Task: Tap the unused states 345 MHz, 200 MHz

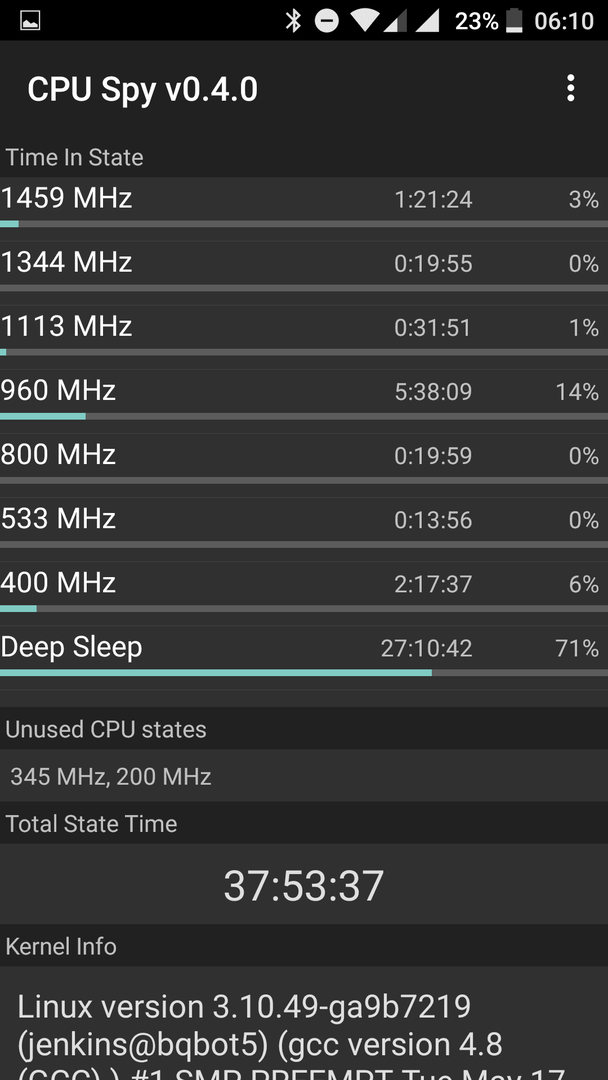Action: point(111,777)
